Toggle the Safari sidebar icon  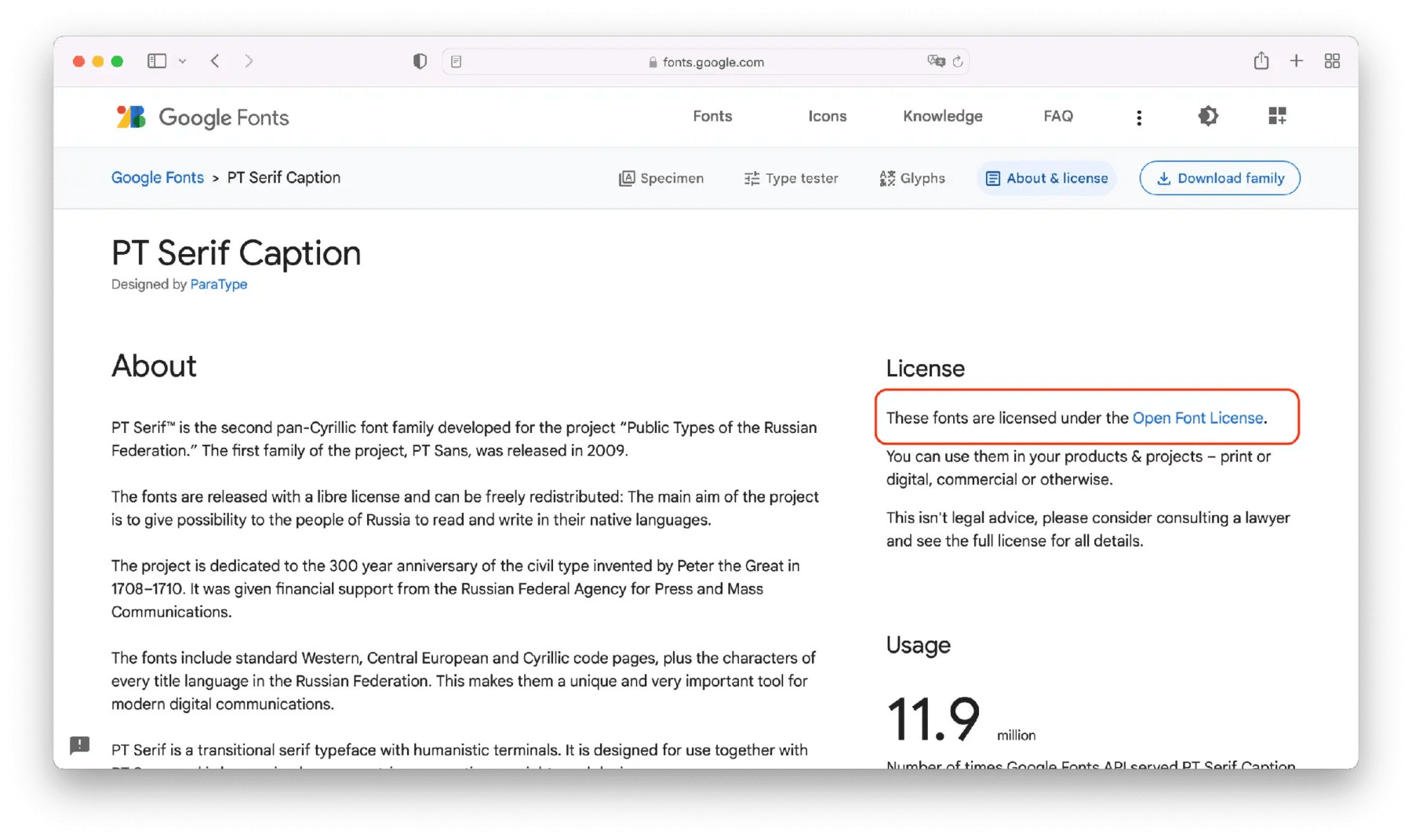click(x=157, y=61)
